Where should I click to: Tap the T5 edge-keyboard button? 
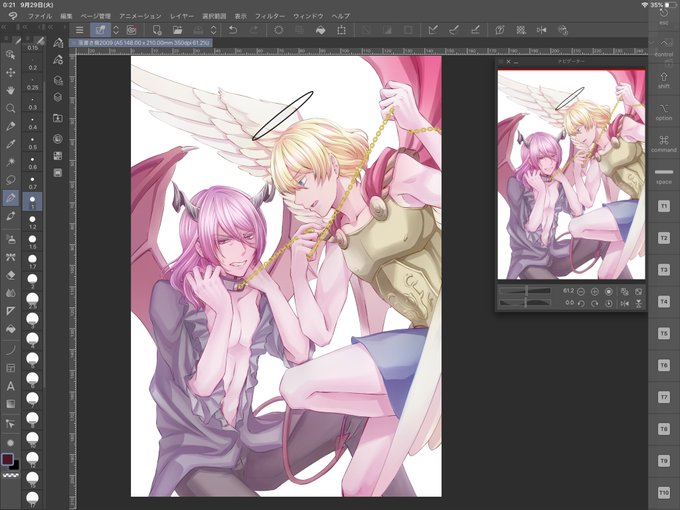coord(664,333)
